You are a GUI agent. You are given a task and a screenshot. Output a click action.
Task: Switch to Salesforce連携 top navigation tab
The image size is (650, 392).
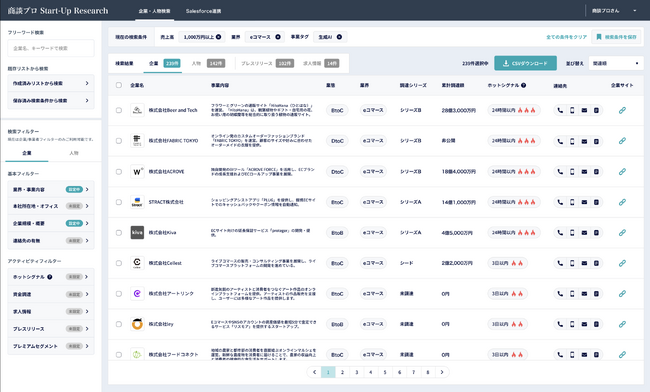point(203,11)
